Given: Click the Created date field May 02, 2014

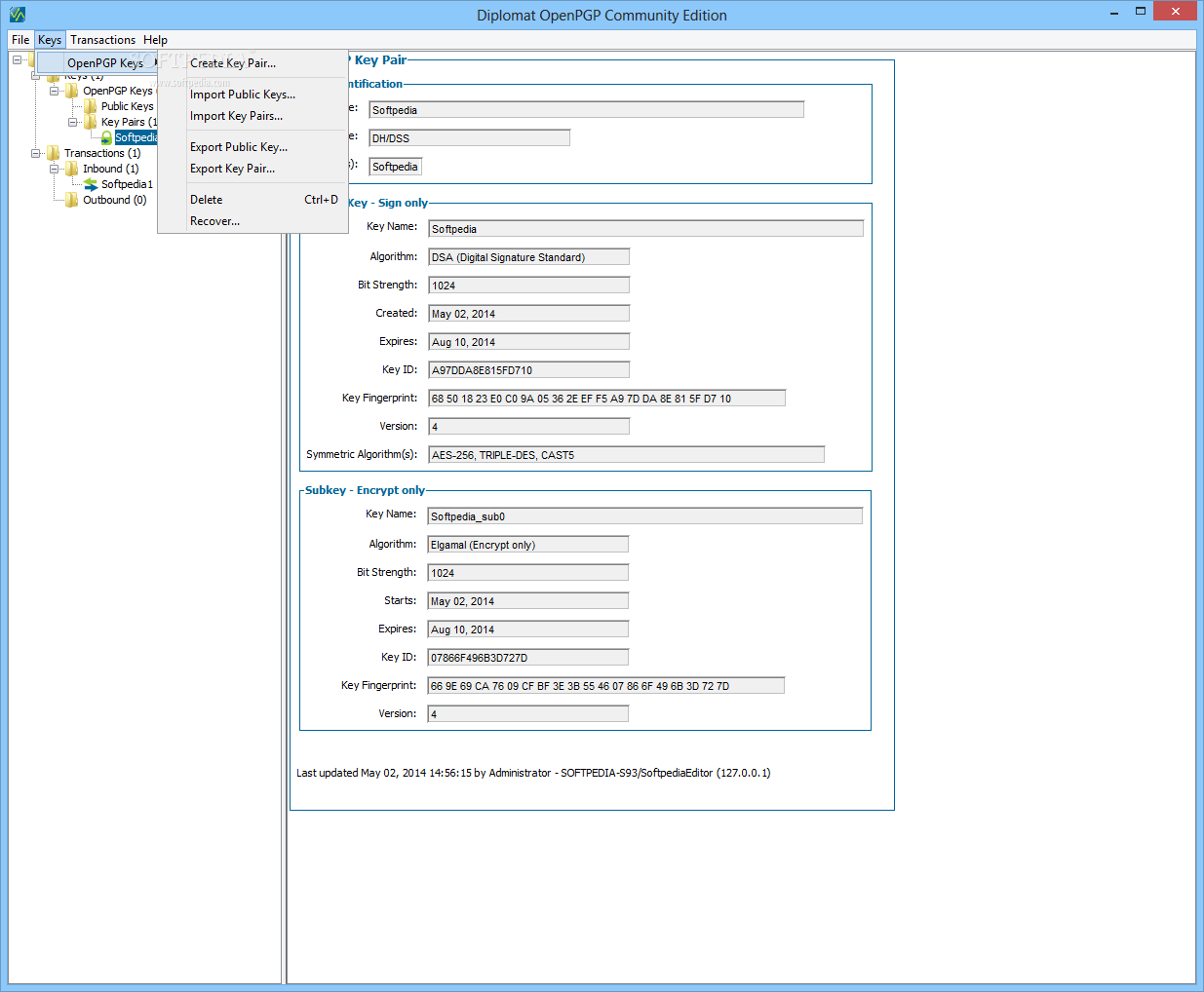Looking at the screenshot, I should [x=528, y=314].
